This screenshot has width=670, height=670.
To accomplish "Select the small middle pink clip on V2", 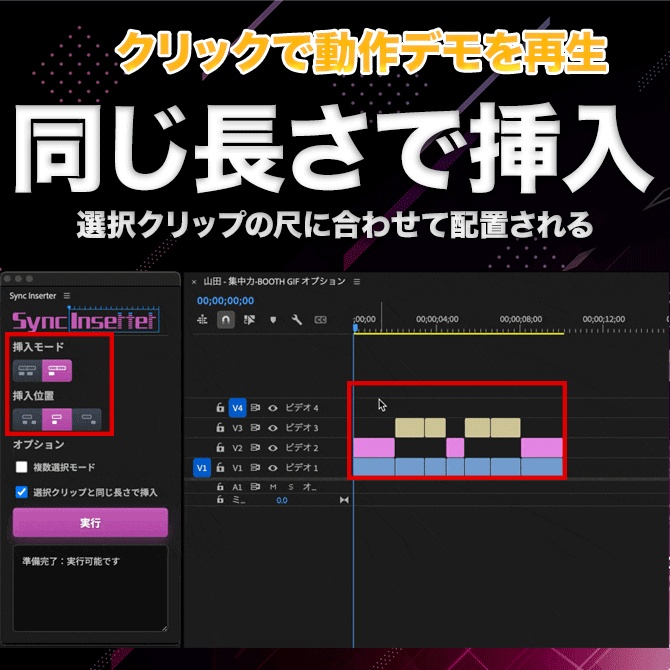I will 455,447.
